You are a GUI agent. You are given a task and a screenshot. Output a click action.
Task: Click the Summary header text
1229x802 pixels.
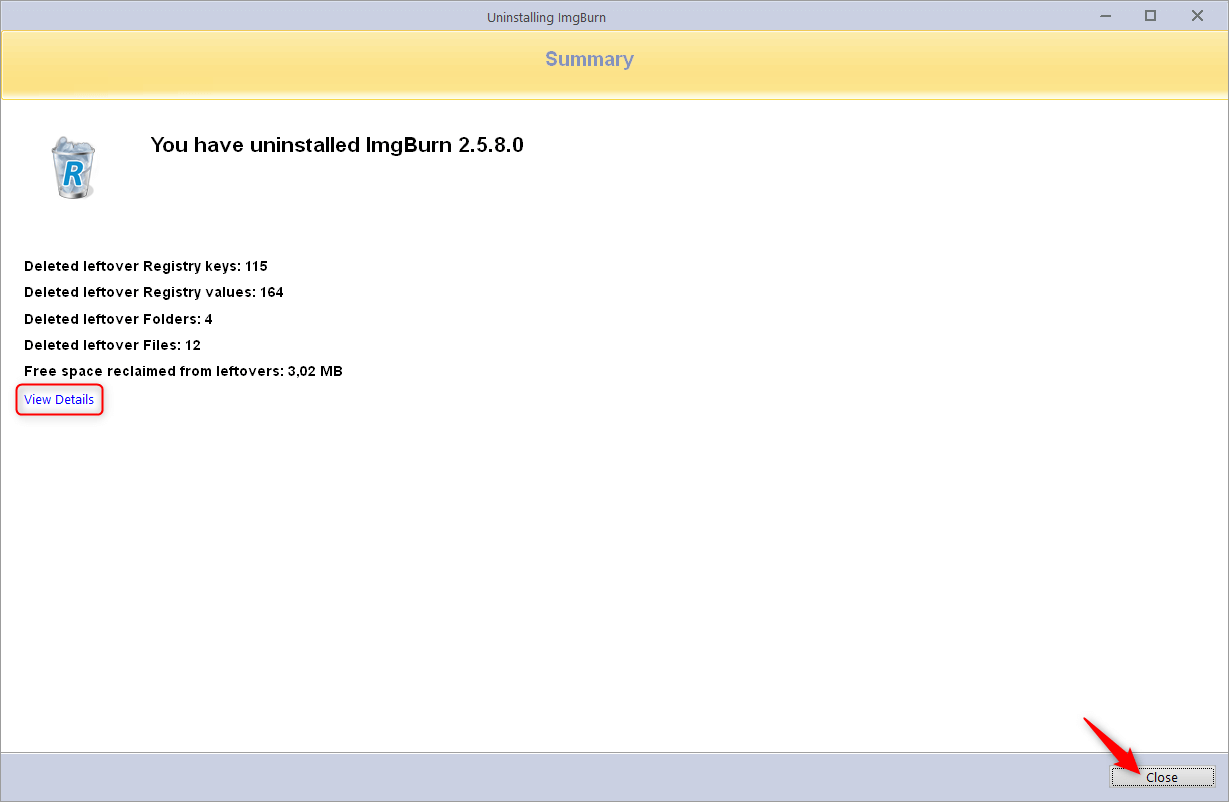click(x=589, y=59)
